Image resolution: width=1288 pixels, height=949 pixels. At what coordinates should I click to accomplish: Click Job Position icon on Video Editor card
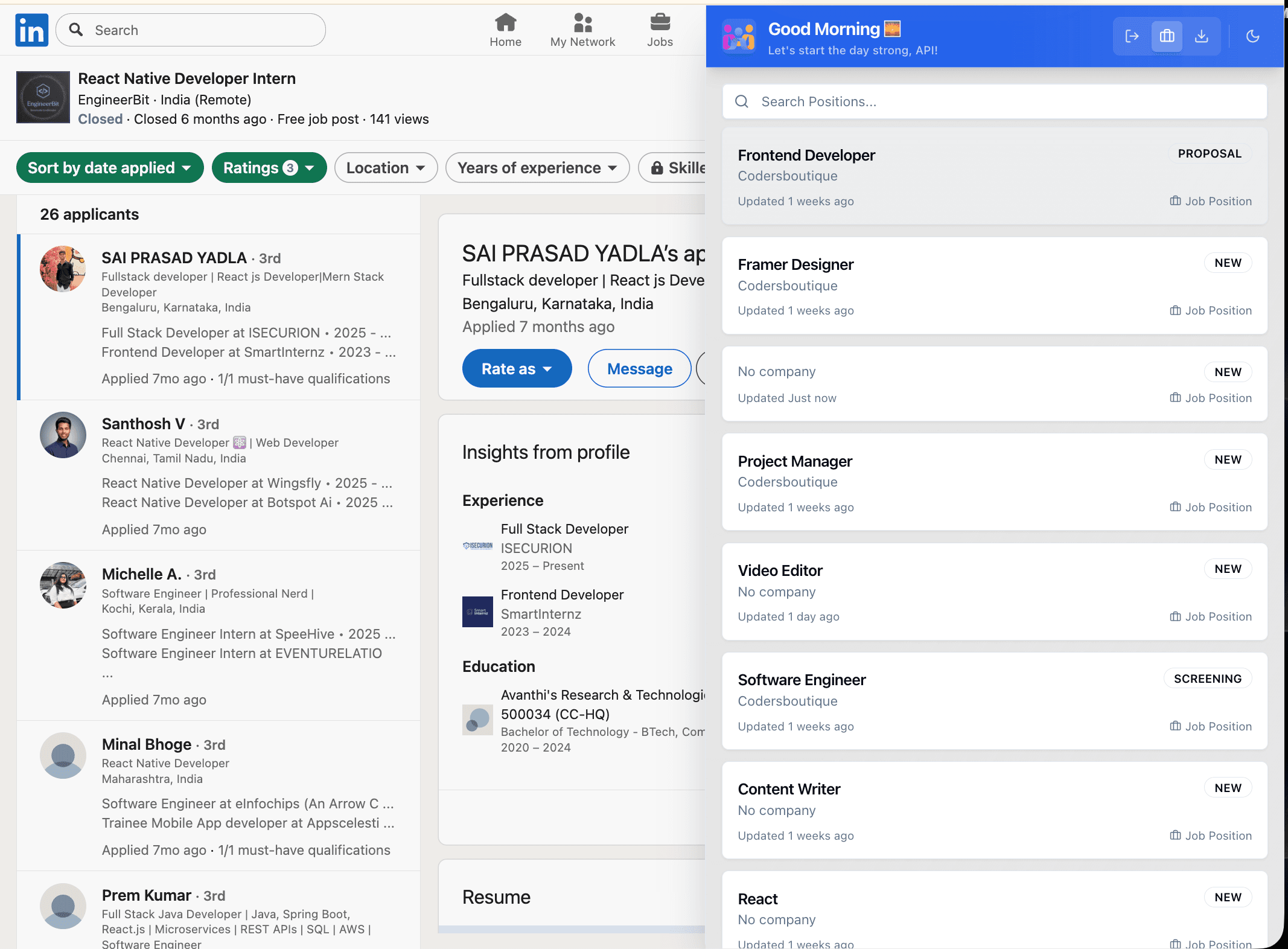pos(1175,616)
